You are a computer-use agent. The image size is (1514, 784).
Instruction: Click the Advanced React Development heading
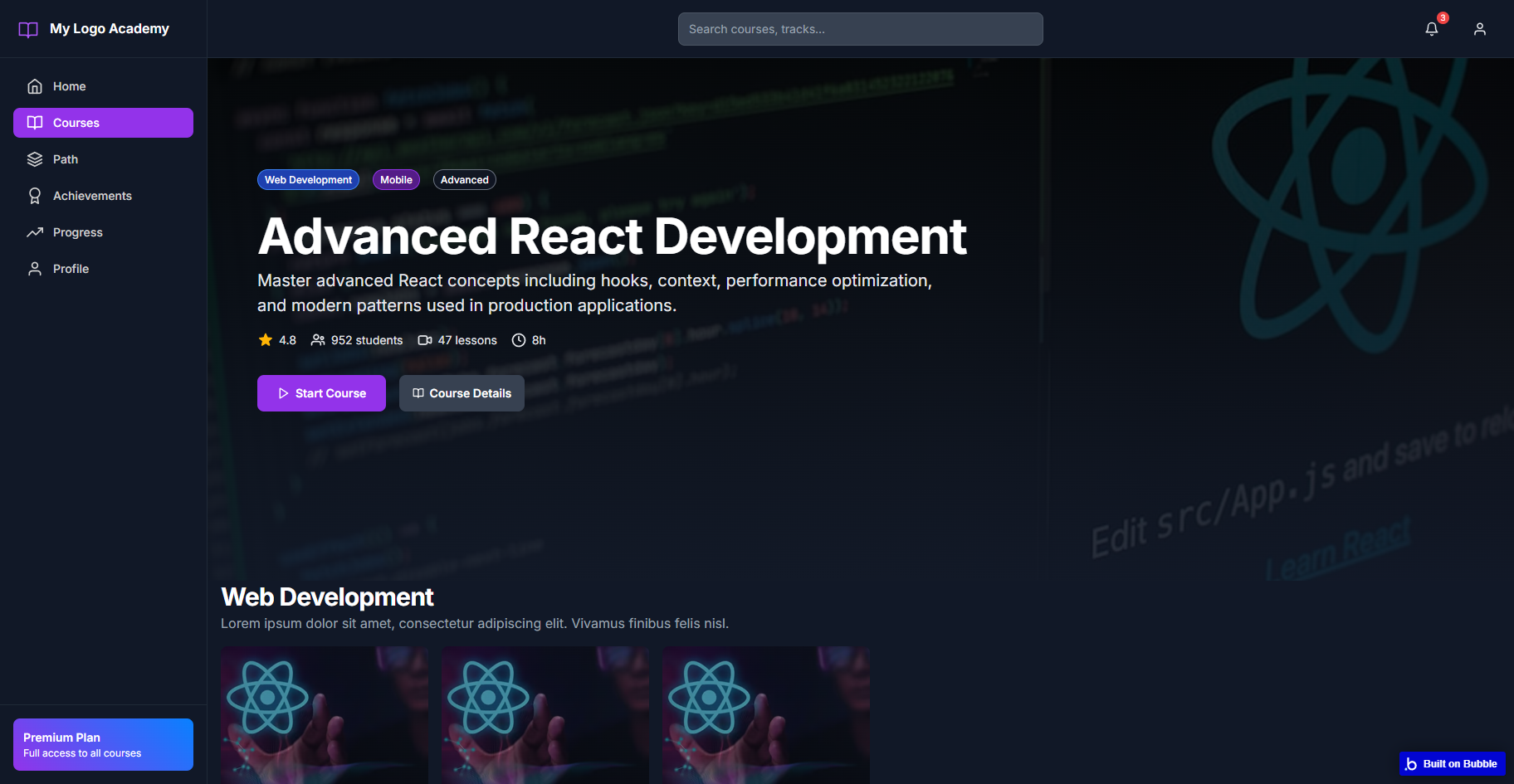(x=613, y=236)
